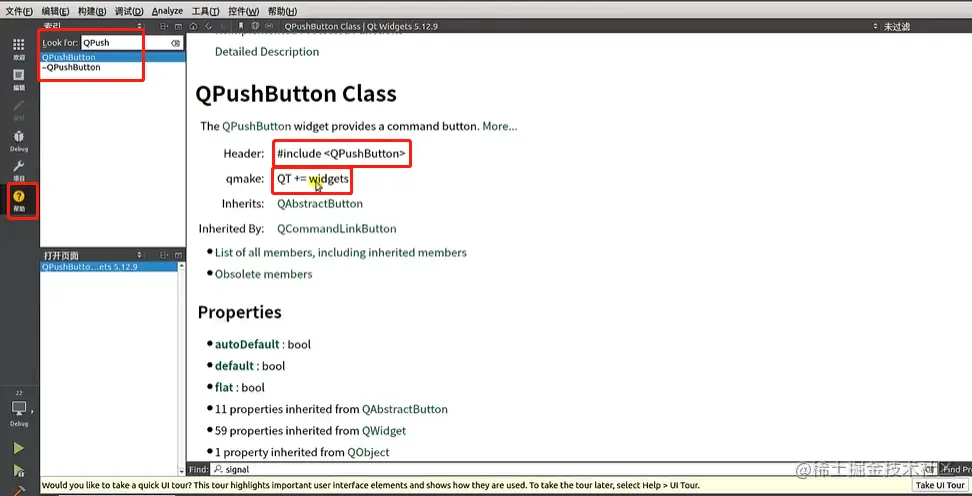Open 控件 menu

pos(243,11)
